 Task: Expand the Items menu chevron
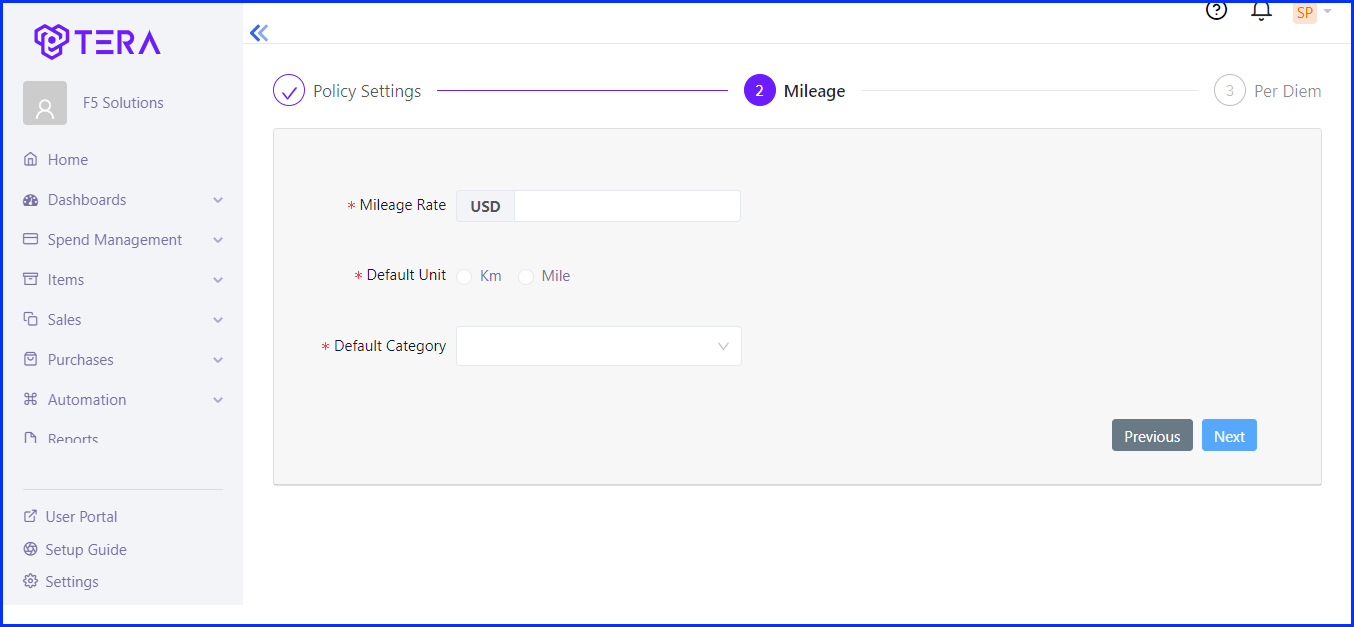pos(218,280)
